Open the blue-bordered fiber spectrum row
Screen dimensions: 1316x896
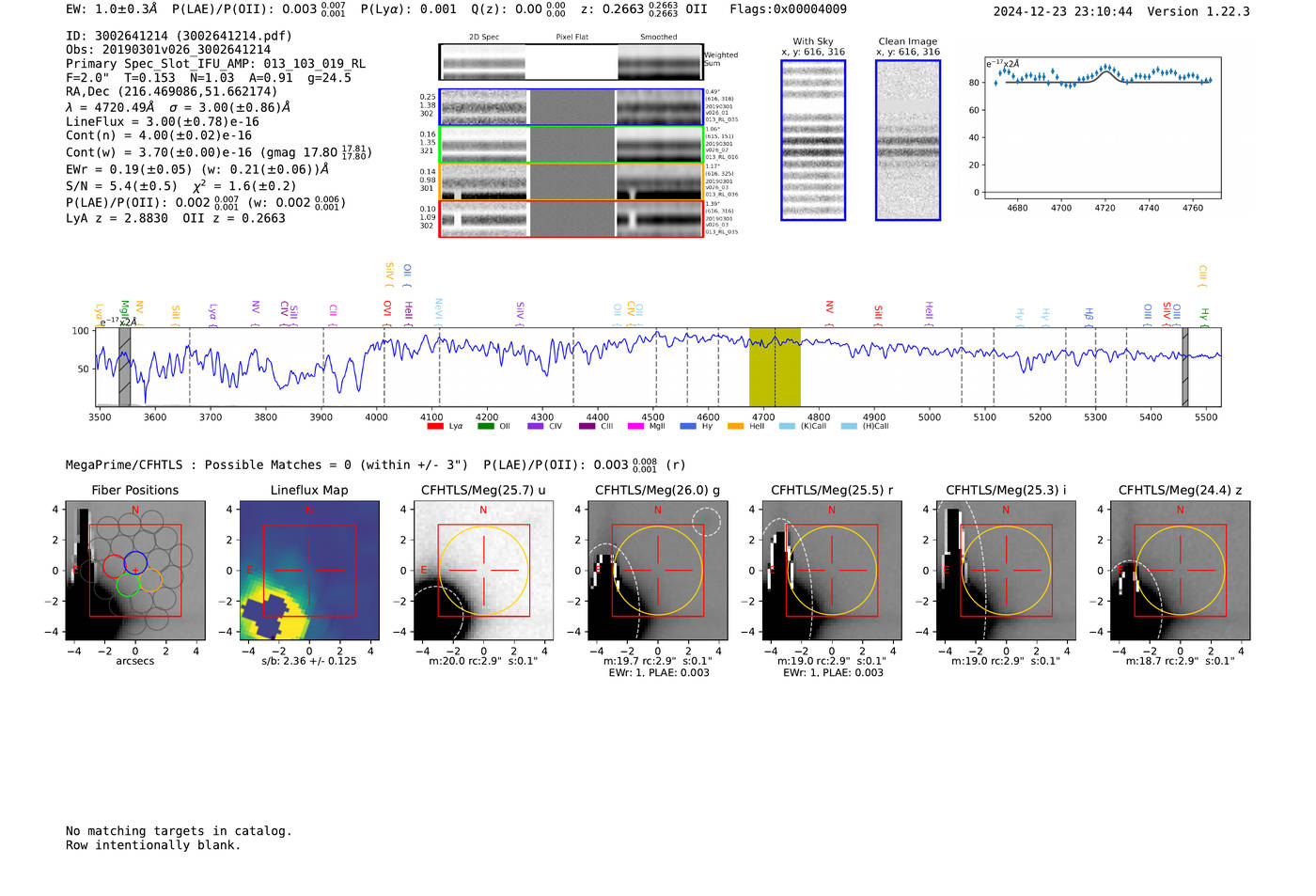[x=571, y=107]
